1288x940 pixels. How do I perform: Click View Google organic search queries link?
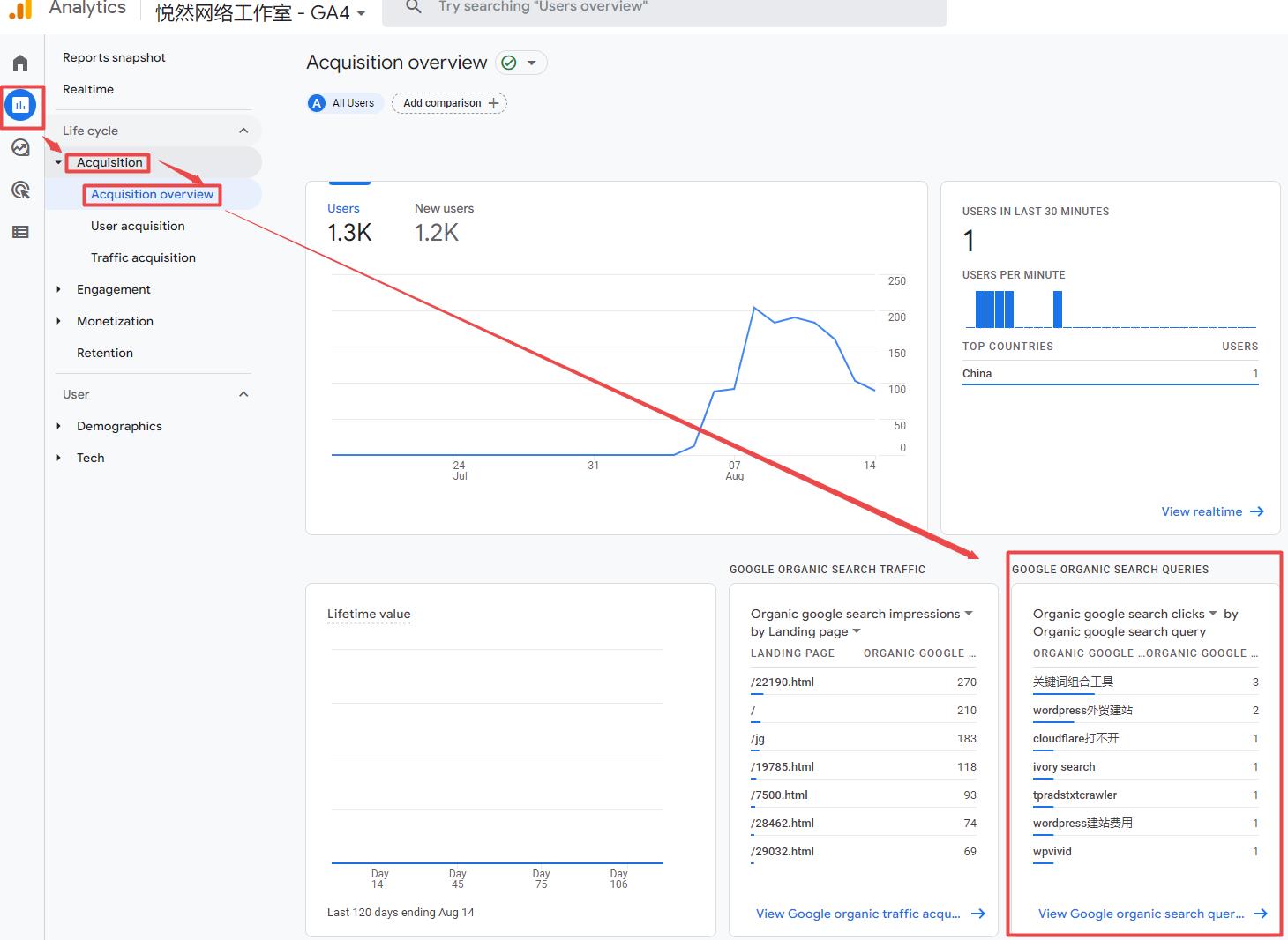coord(1141,914)
